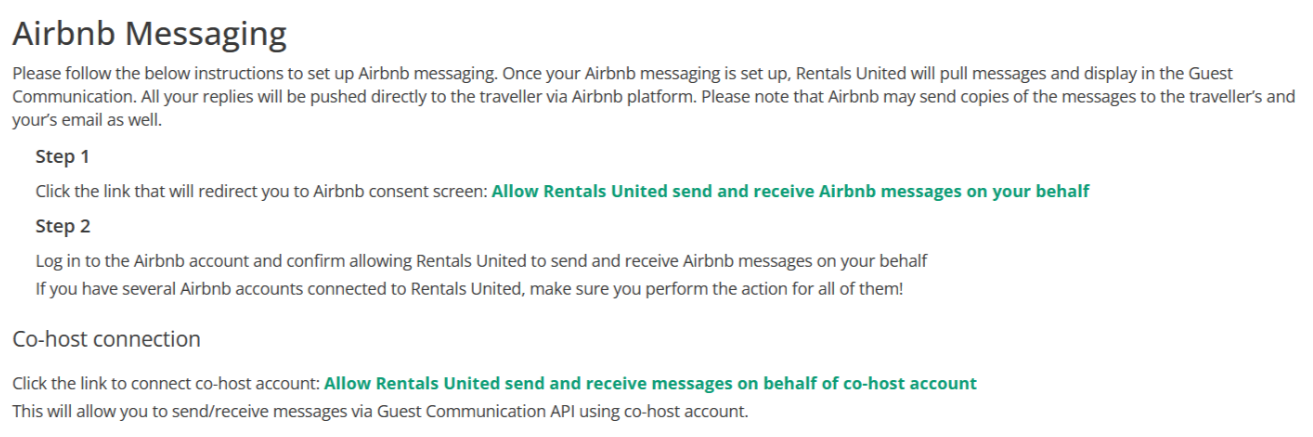Click the line "This will allow you to send/receive messages"
Screen dimensions: 1313x437
380,411
